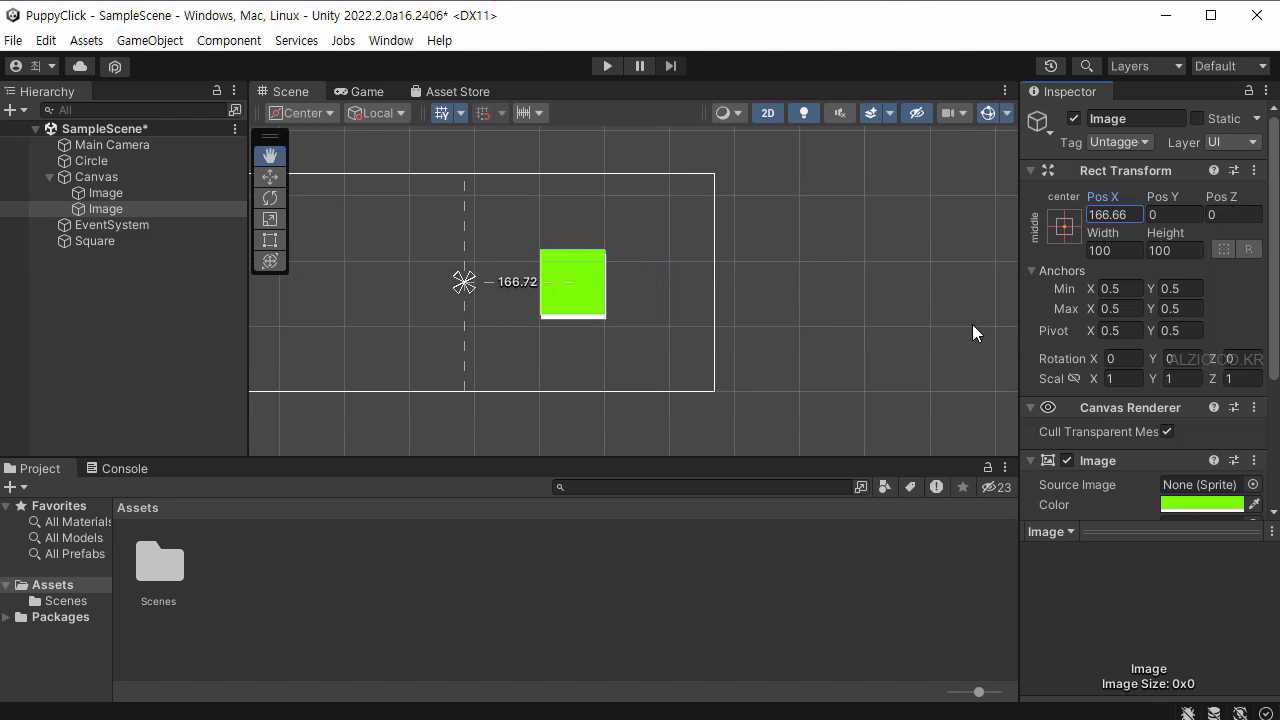The width and height of the screenshot is (1280, 720).
Task: Open Local handle rotation dropdown
Action: coord(377,113)
